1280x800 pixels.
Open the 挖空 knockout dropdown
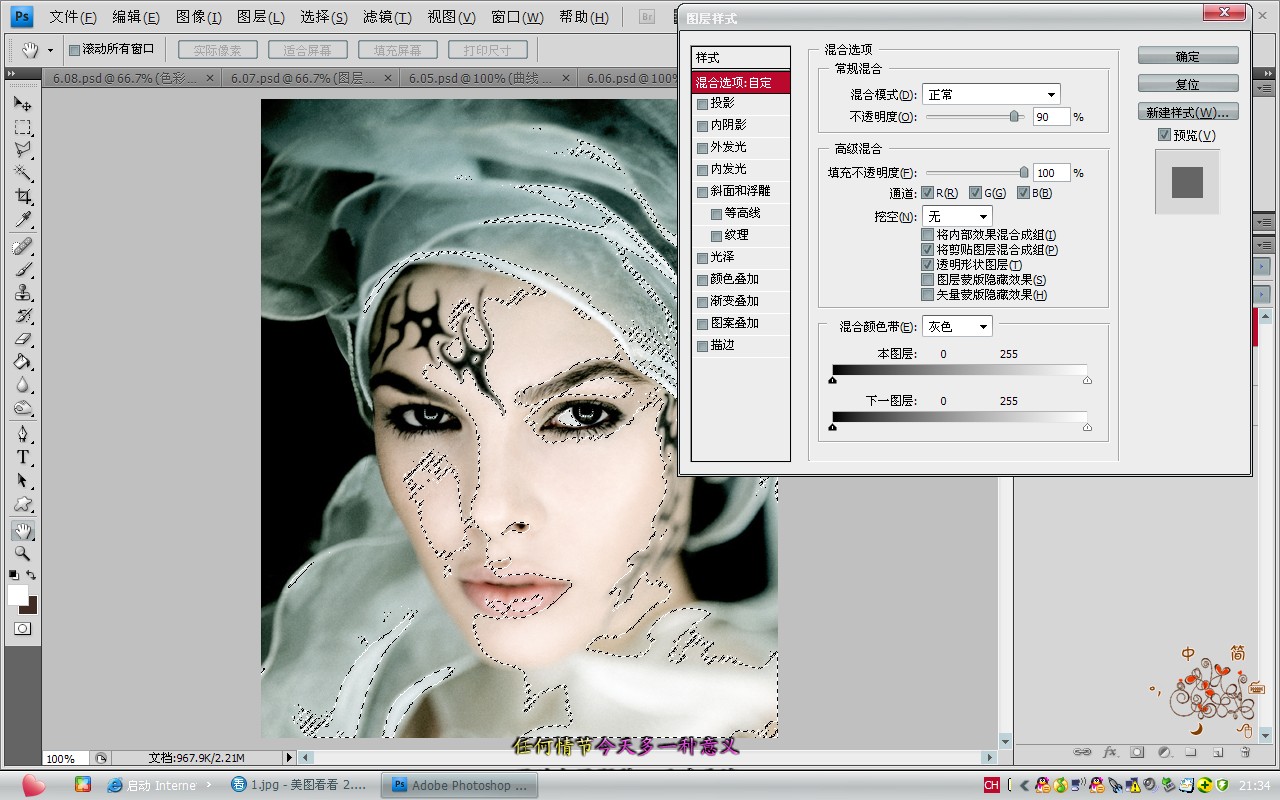957,216
